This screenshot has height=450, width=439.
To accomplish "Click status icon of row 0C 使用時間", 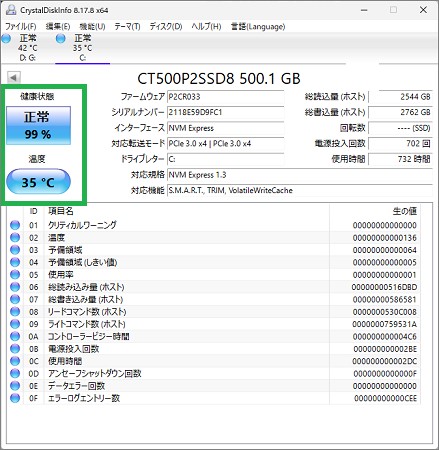I will (15, 361).
